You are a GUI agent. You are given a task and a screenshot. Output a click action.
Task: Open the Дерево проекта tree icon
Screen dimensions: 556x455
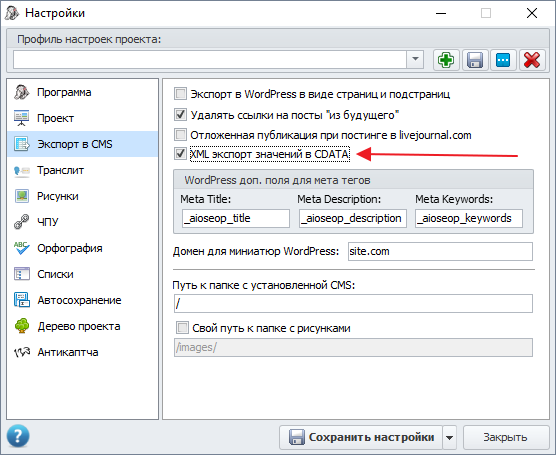pos(22,326)
